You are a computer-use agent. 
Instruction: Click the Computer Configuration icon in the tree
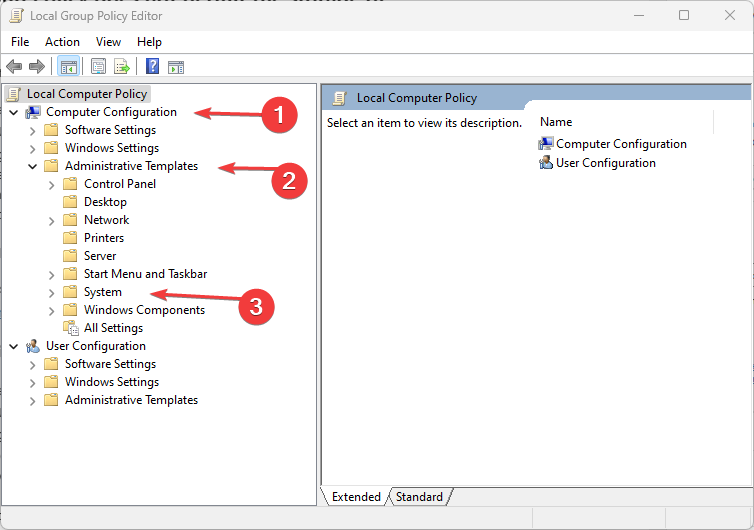click(33, 112)
